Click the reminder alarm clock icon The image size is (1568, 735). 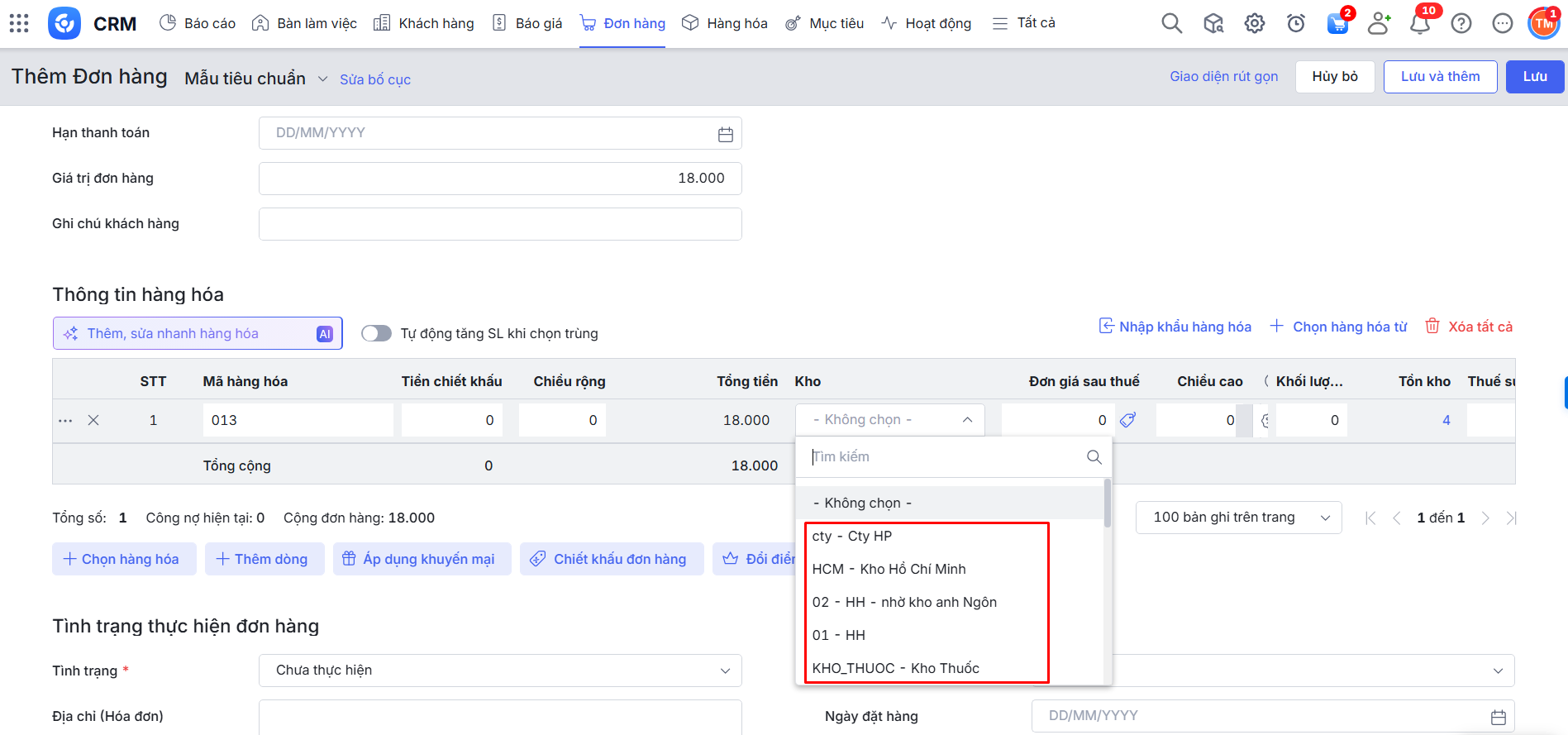pos(1295,23)
